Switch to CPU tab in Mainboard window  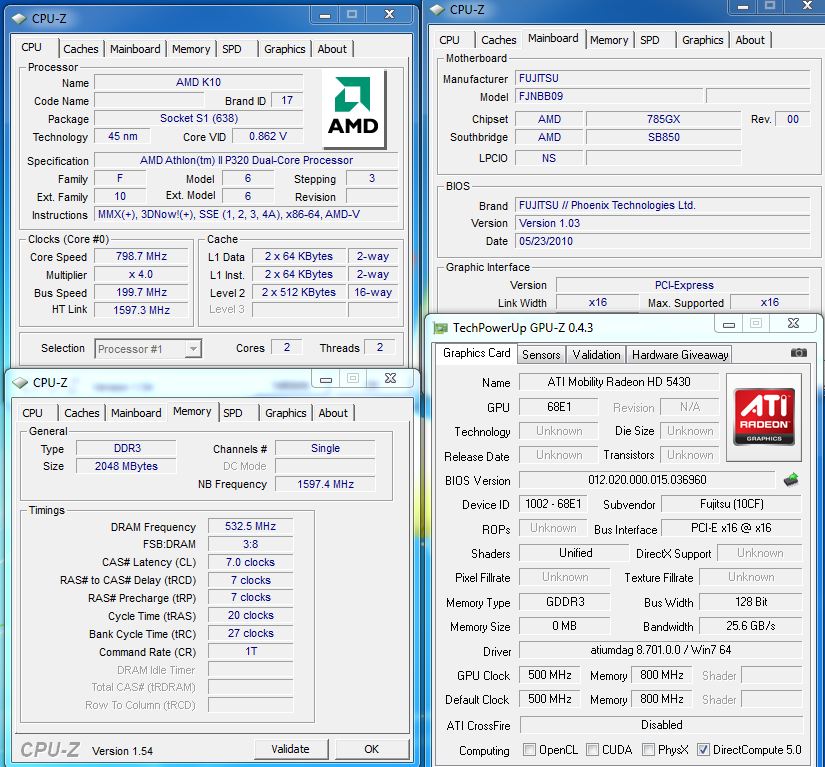point(449,40)
